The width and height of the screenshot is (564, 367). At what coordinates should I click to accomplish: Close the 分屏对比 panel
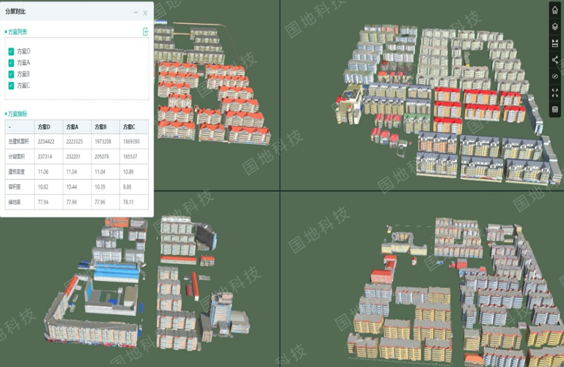click(145, 13)
